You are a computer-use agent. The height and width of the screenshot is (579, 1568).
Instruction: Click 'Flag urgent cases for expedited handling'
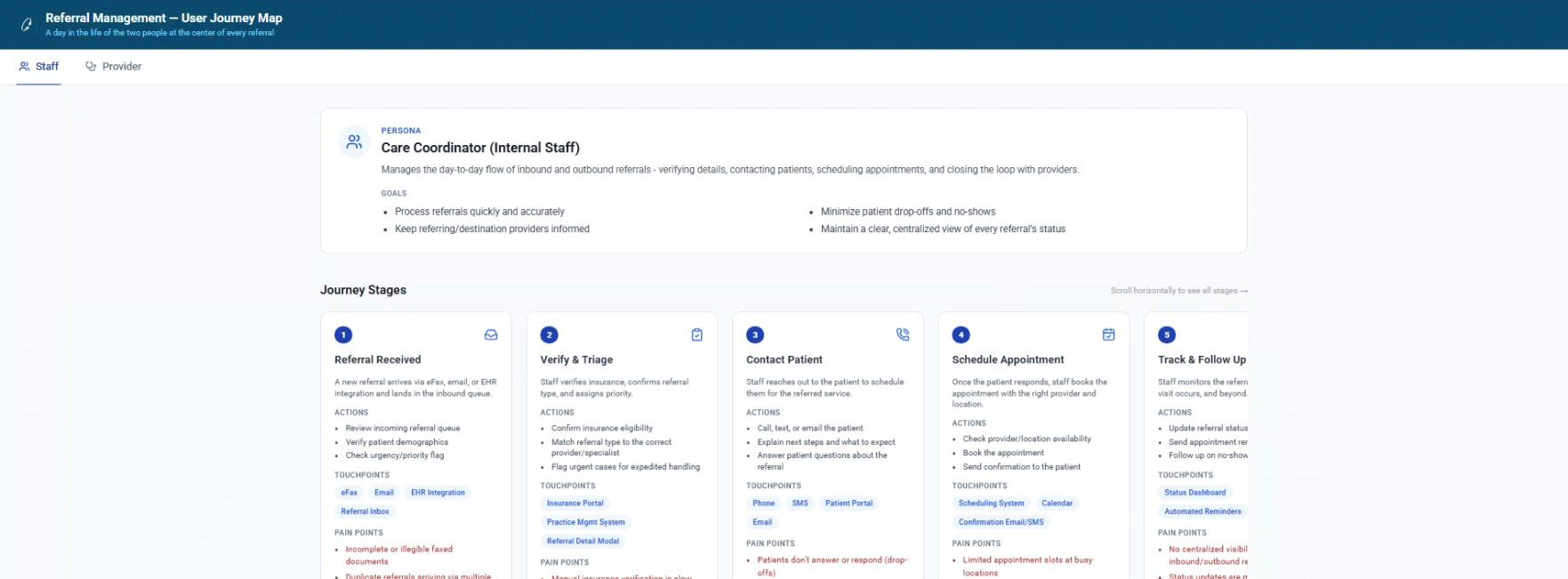click(x=625, y=467)
